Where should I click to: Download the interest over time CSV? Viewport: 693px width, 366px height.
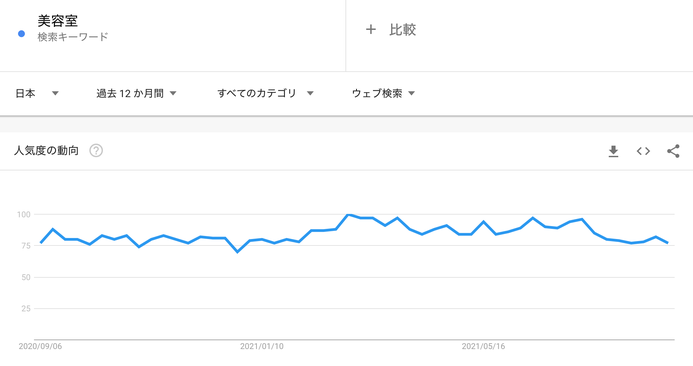tap(613, 151)
